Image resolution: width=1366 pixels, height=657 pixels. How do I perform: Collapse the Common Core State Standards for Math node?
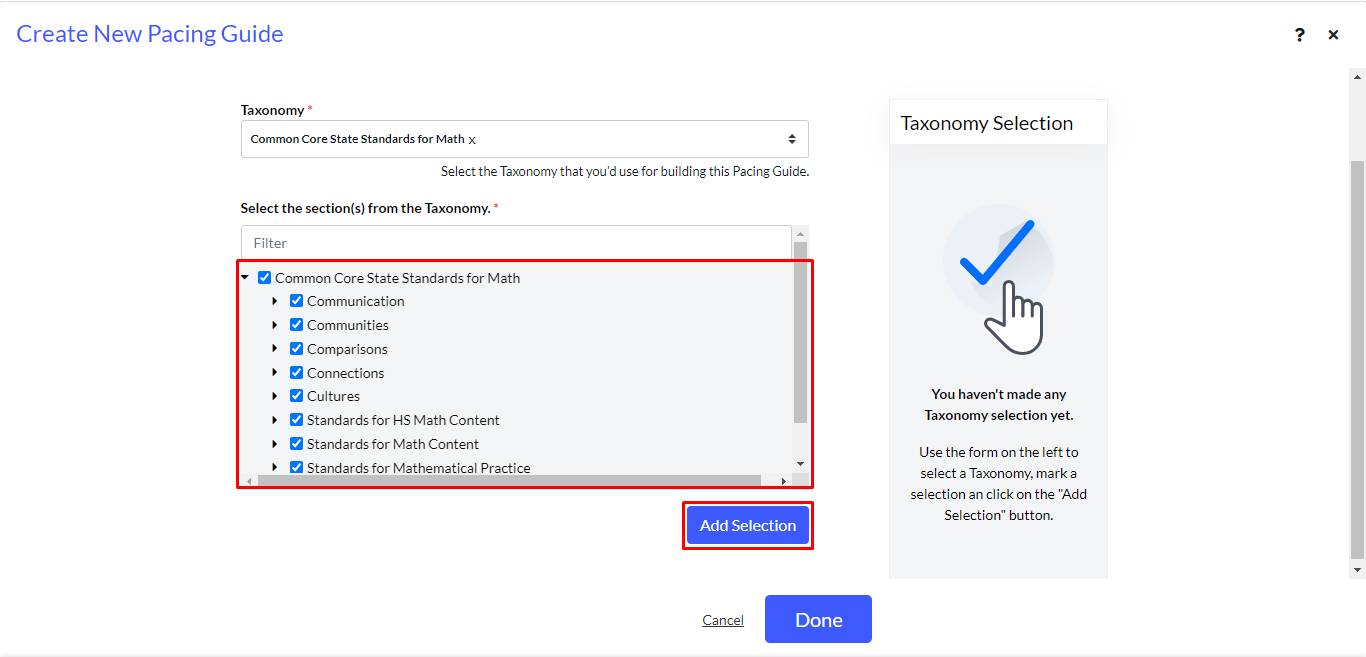point(245,278)
